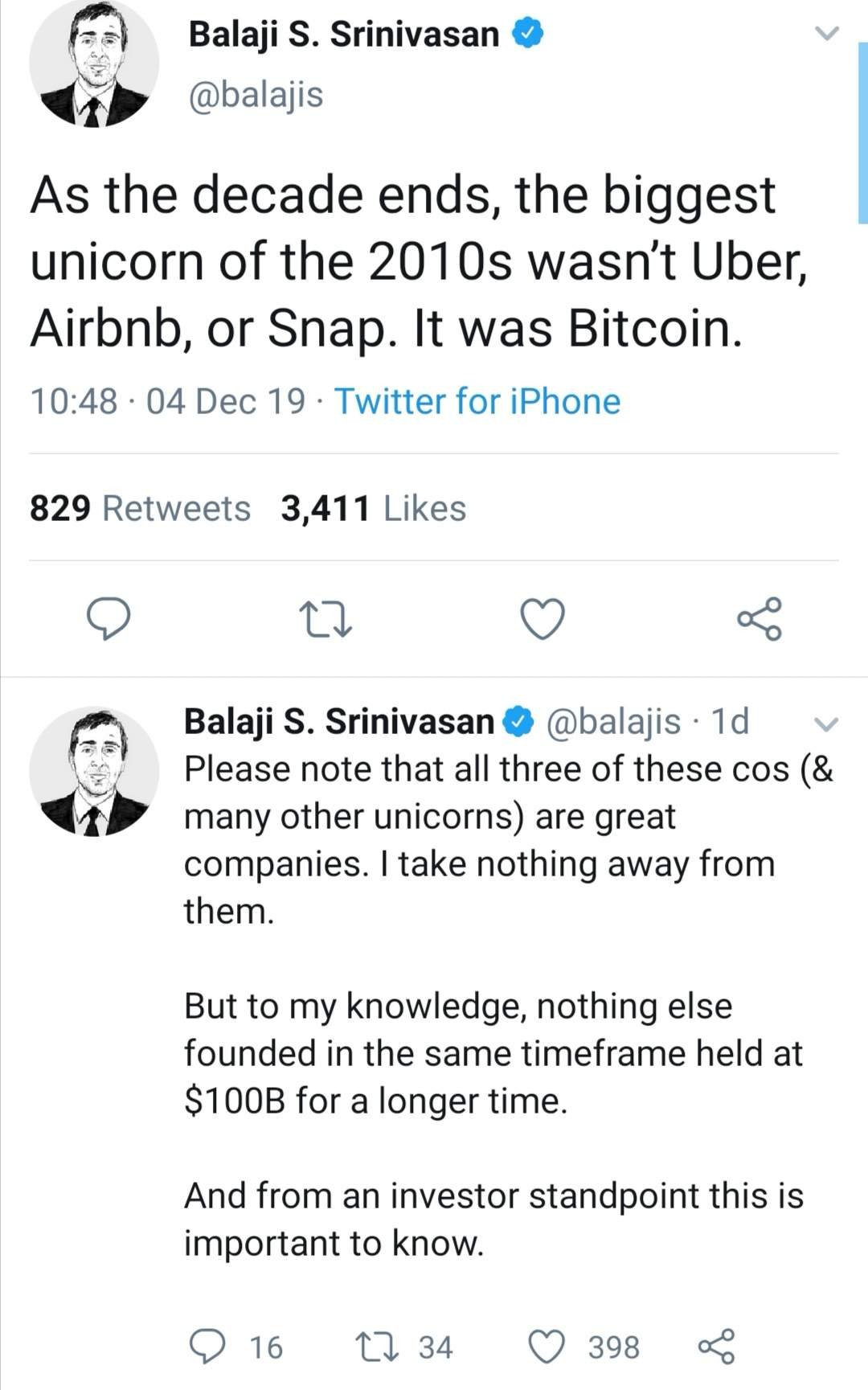Open the 10:48 04 Dec 19 timestamp

pos(167,401)
